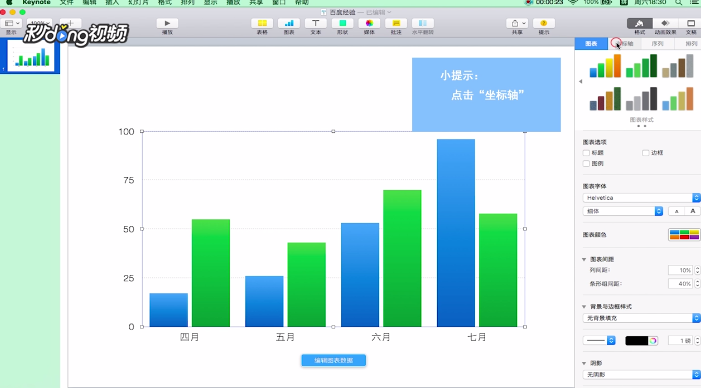Open the Helvetica font dropdown

tap(642, 198)
